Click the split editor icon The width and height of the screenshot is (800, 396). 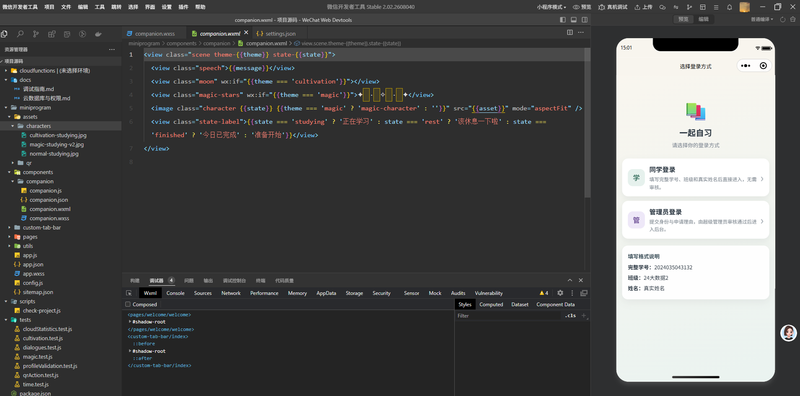pyautogui.click(x=570, y=33)
